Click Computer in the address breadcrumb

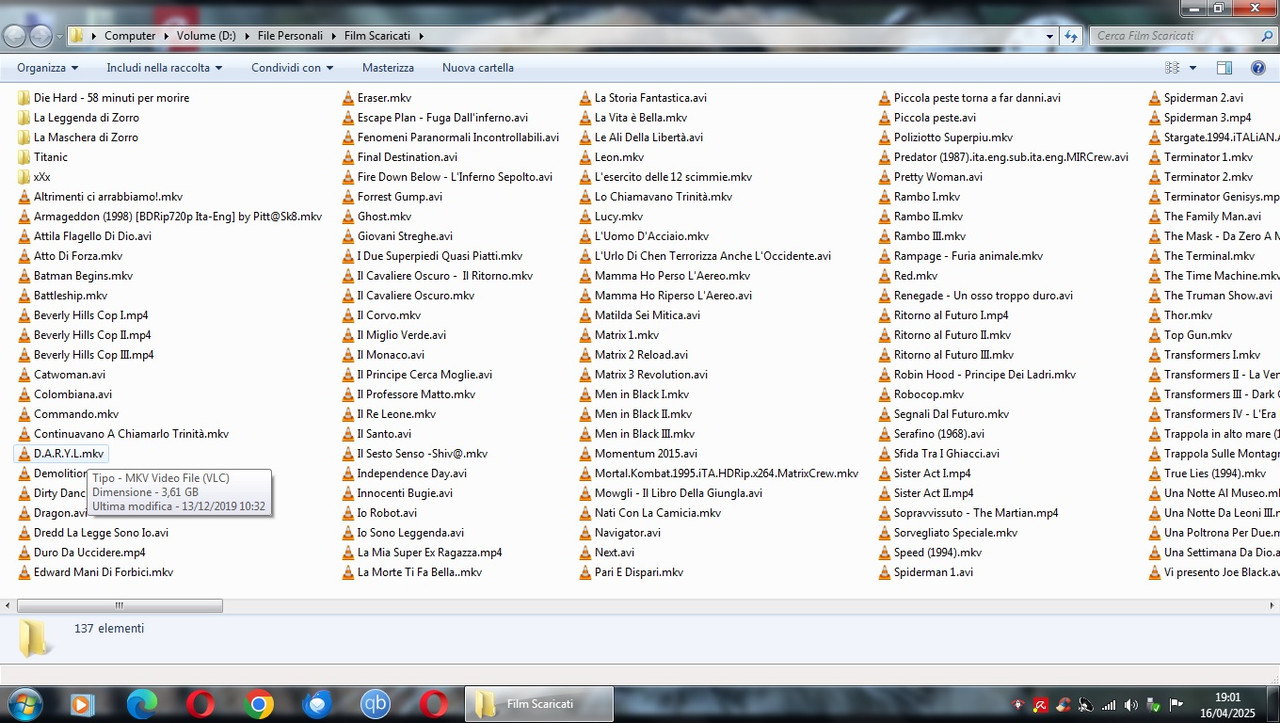click(x=130, y=36)
